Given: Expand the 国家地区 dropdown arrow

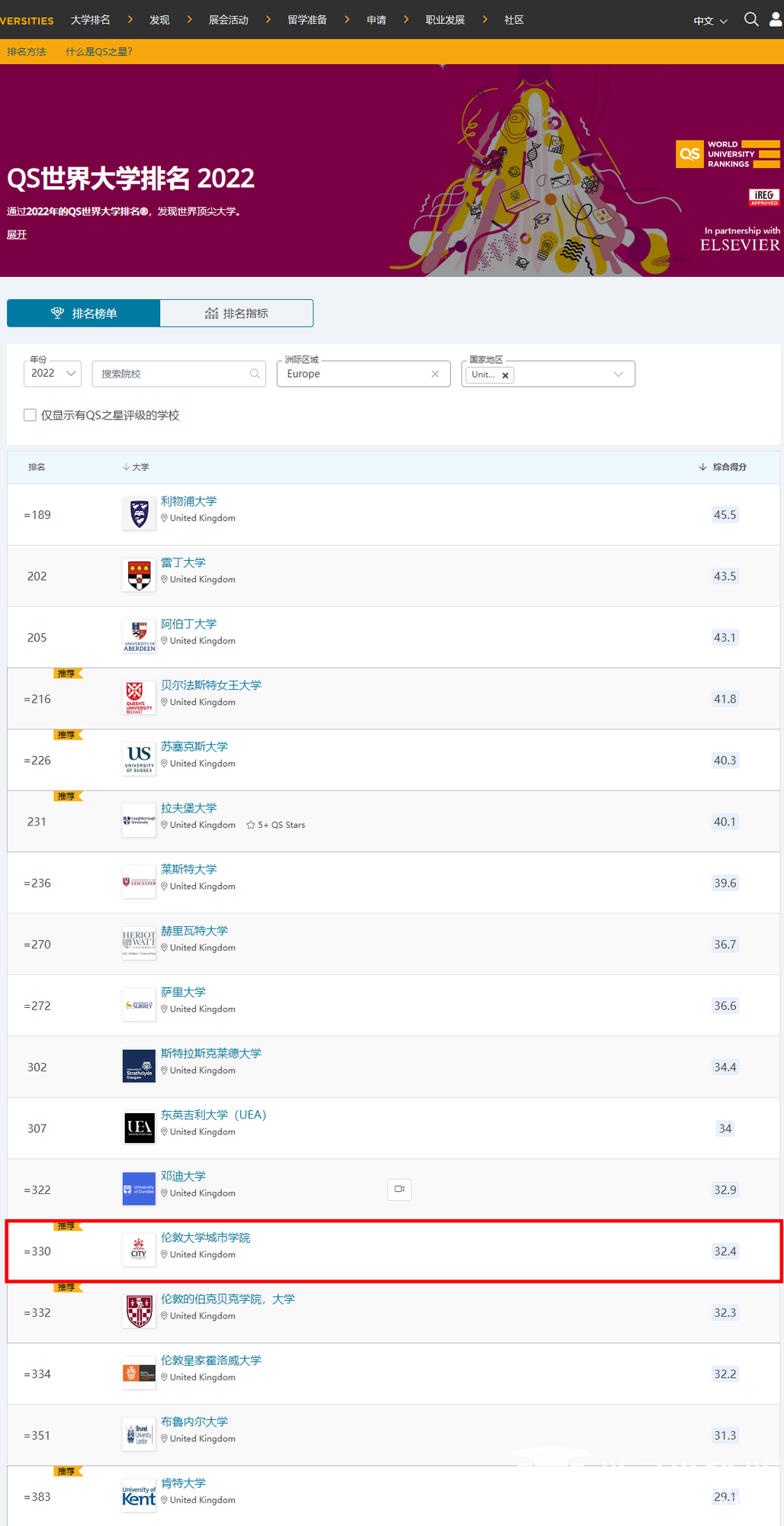Looking at the screenshot, I should [619, 374].
